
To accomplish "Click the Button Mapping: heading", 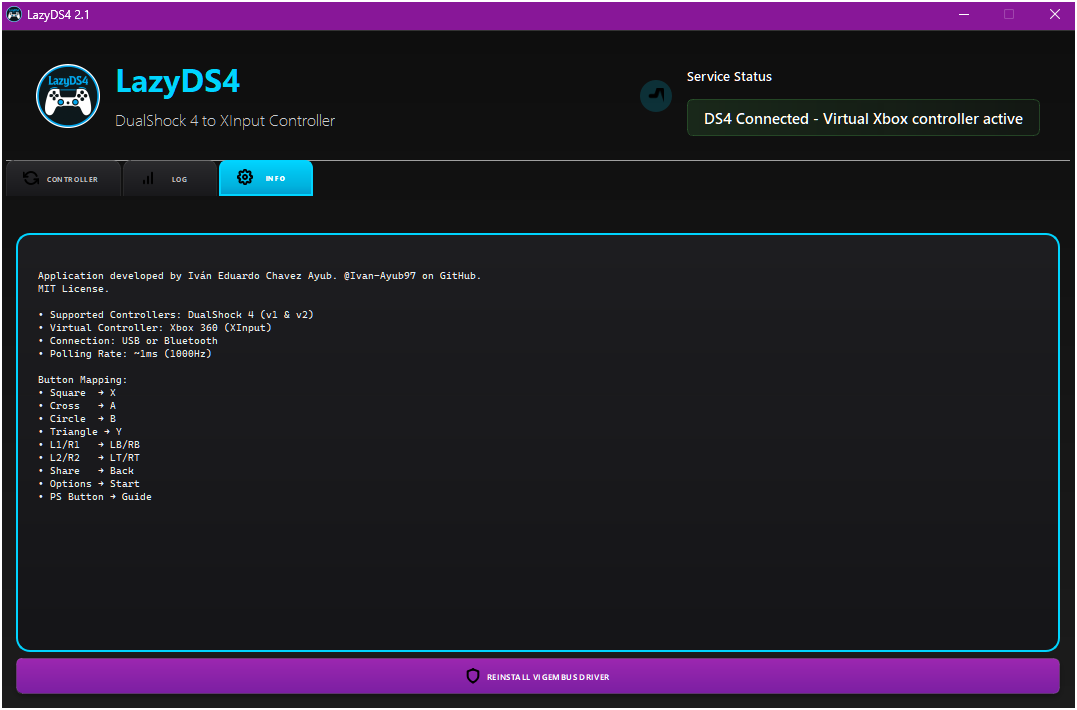I will coord(82,380).
